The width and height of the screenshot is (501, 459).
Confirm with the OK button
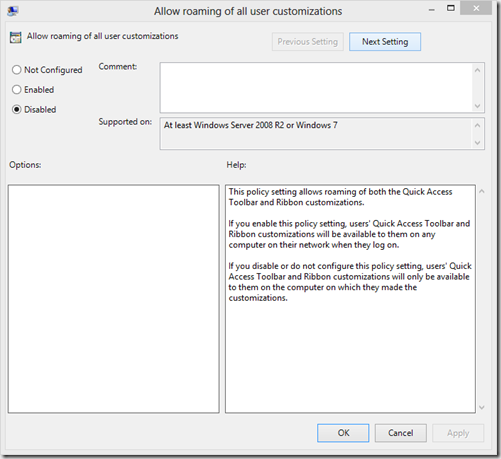pyautogui.click(x=343, y=433)
